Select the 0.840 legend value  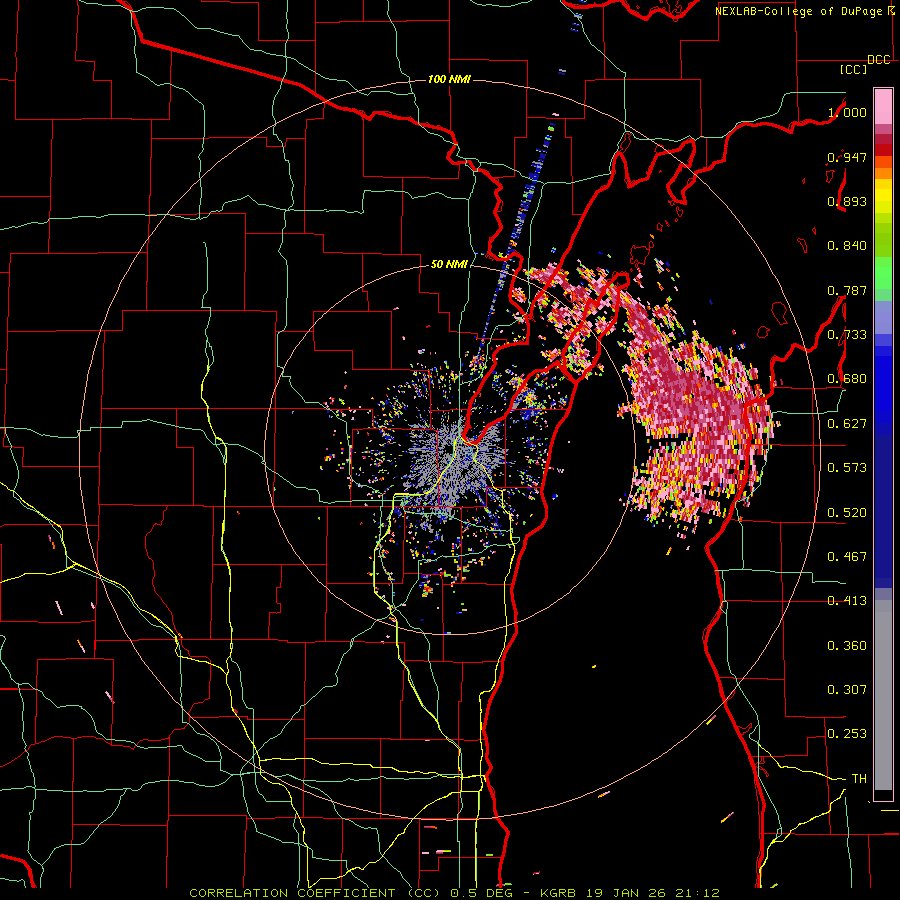click(847, 246)
